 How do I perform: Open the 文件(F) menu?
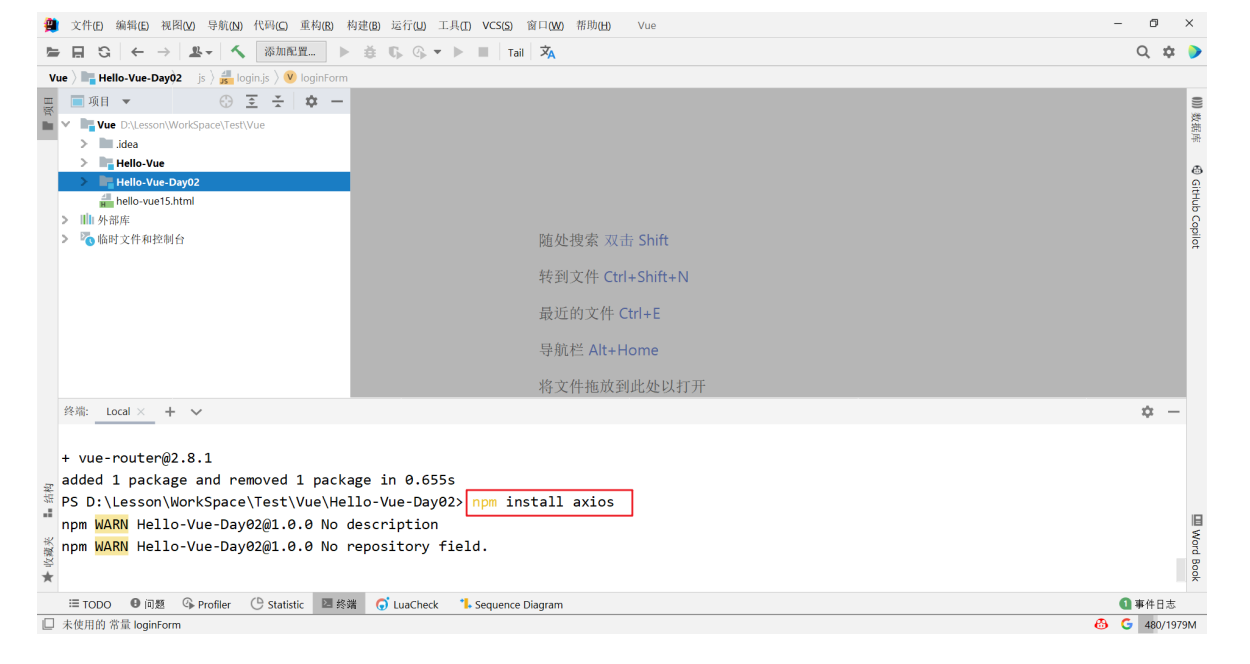click(x=87, y=25)
